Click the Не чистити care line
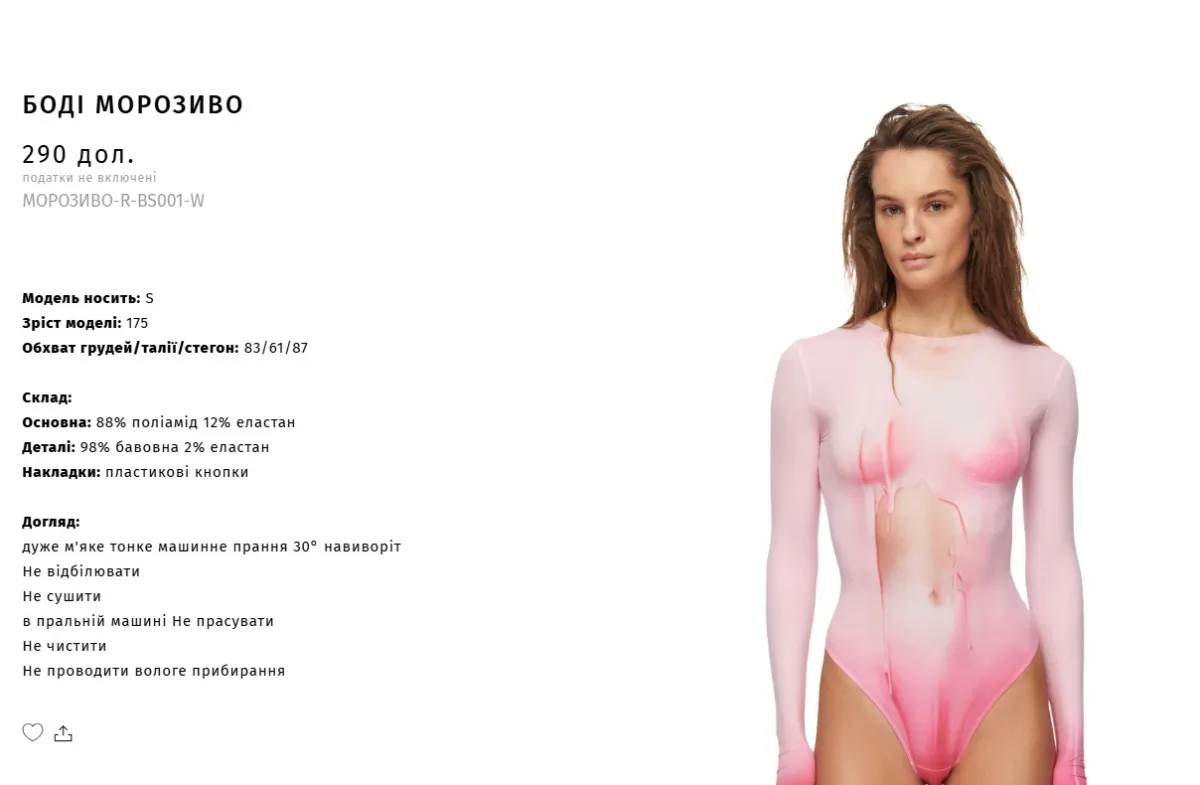The height and width of the screenshot is (785, 1200). [x=64, y=646]
